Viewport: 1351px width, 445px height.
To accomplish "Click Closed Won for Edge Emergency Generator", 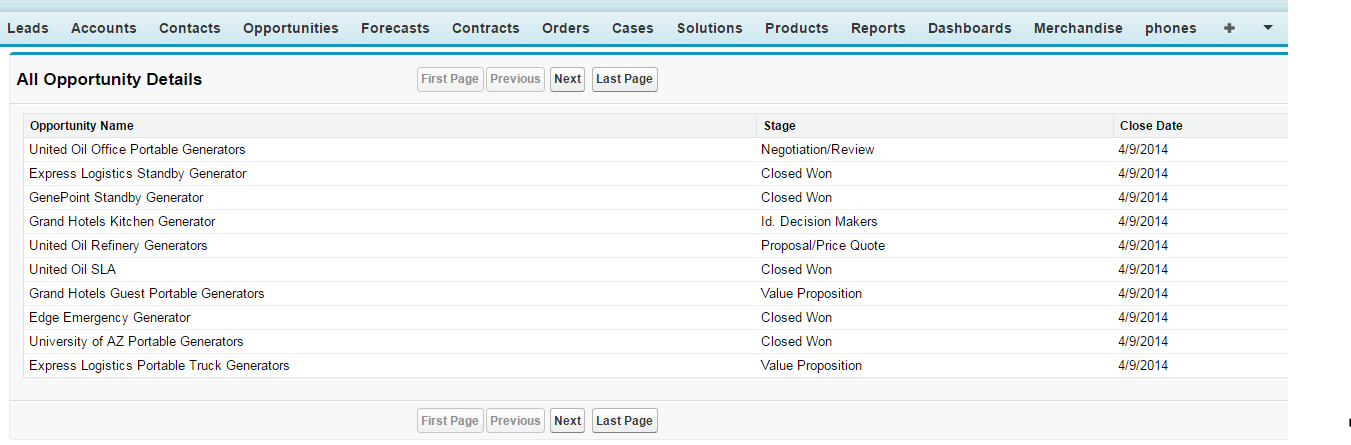I will pyautogui.click(x=796, y=318).
